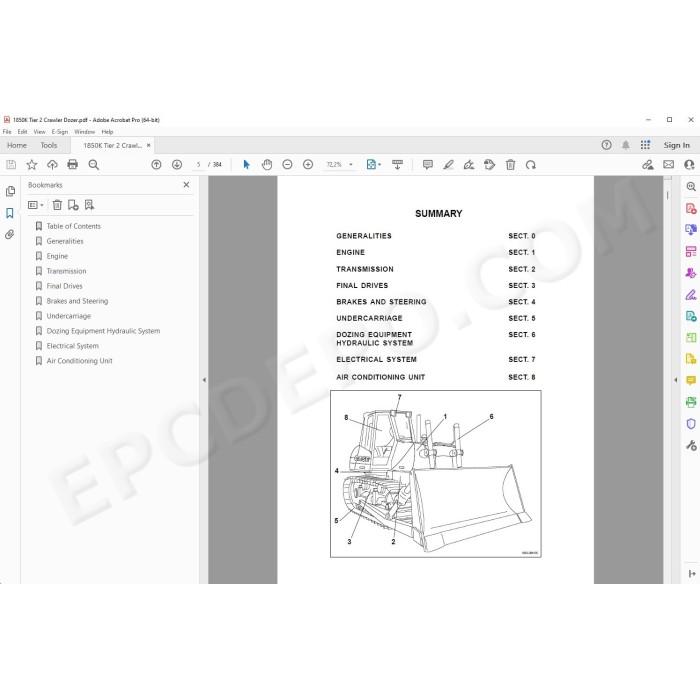Open the Window menu

point(85,132)
